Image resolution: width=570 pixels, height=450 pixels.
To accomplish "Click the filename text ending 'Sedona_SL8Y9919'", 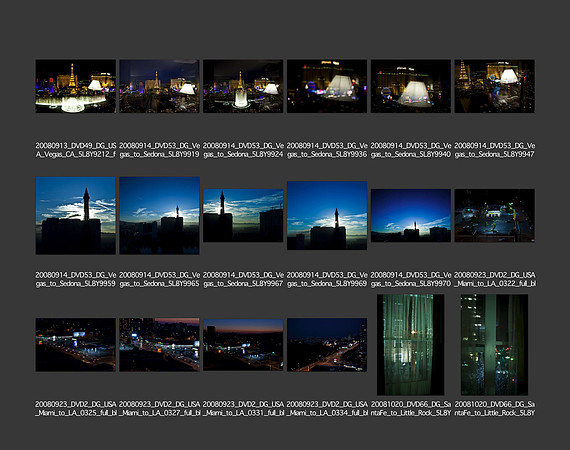I will (159, 150).
